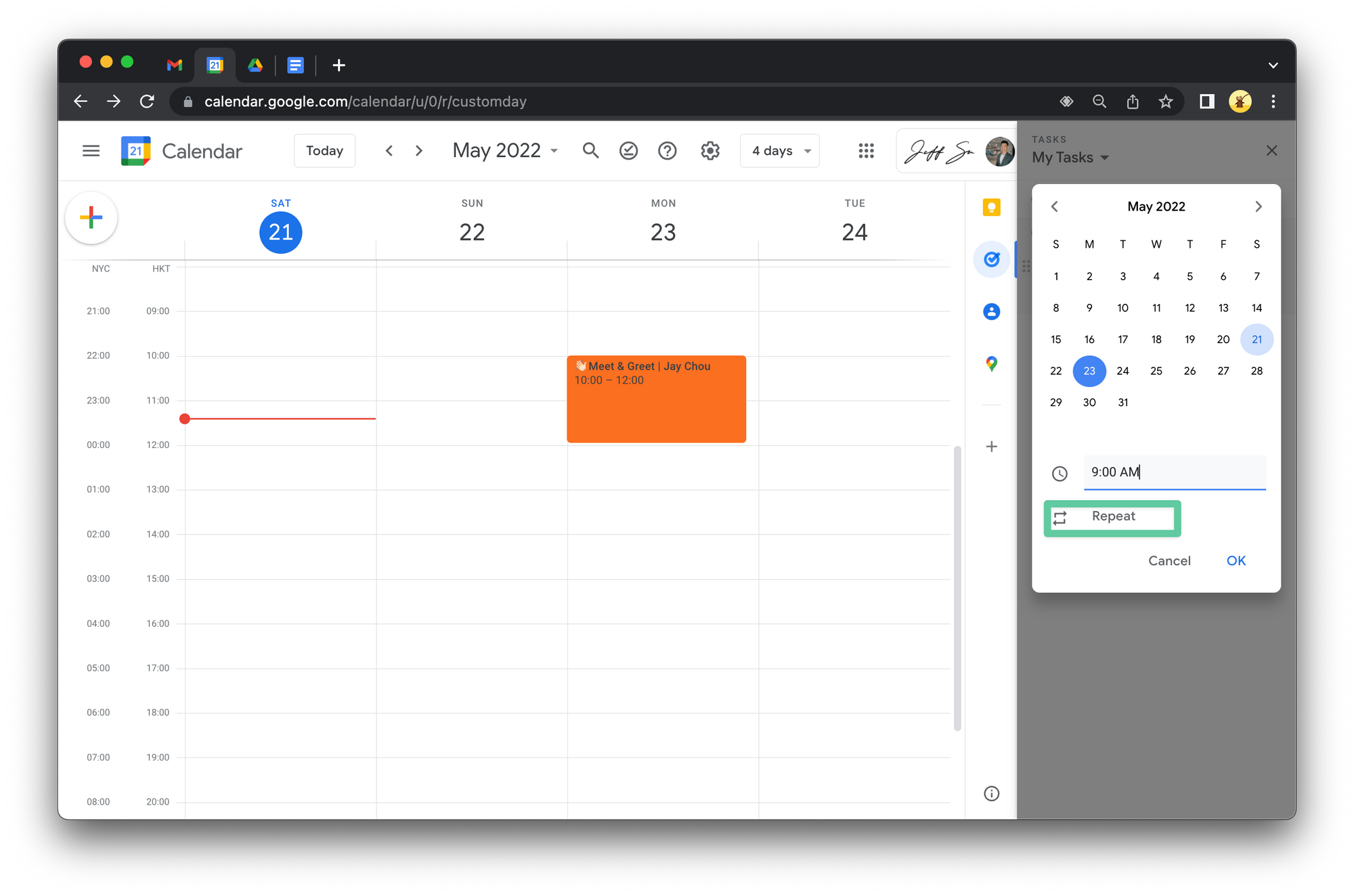This screenshot has width=1354, height=896.
Task: Pick May 21 in mini calendar
Action: 1257,340
